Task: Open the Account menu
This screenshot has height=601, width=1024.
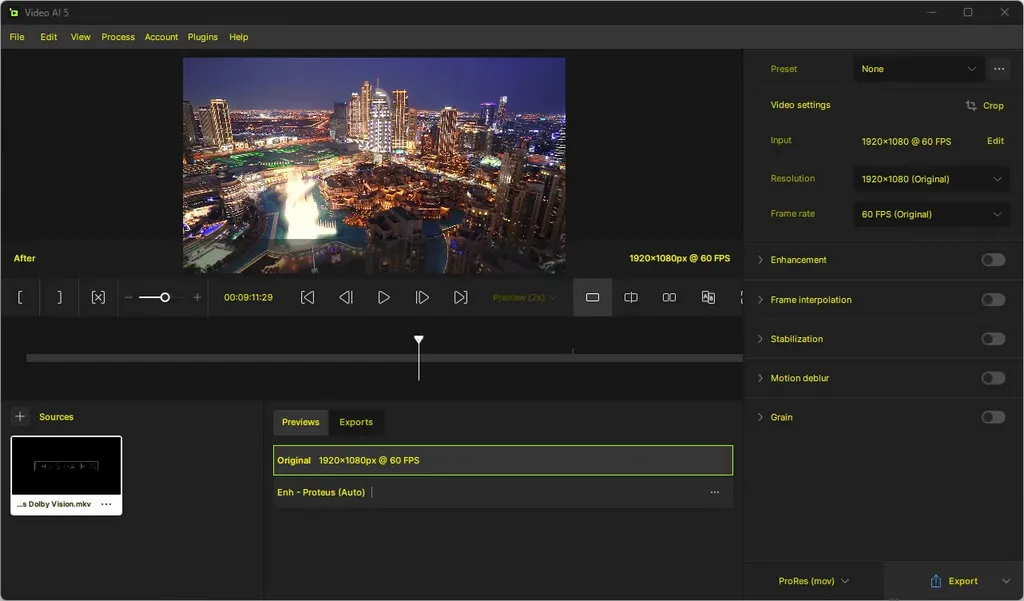Action: coord(161,37)
